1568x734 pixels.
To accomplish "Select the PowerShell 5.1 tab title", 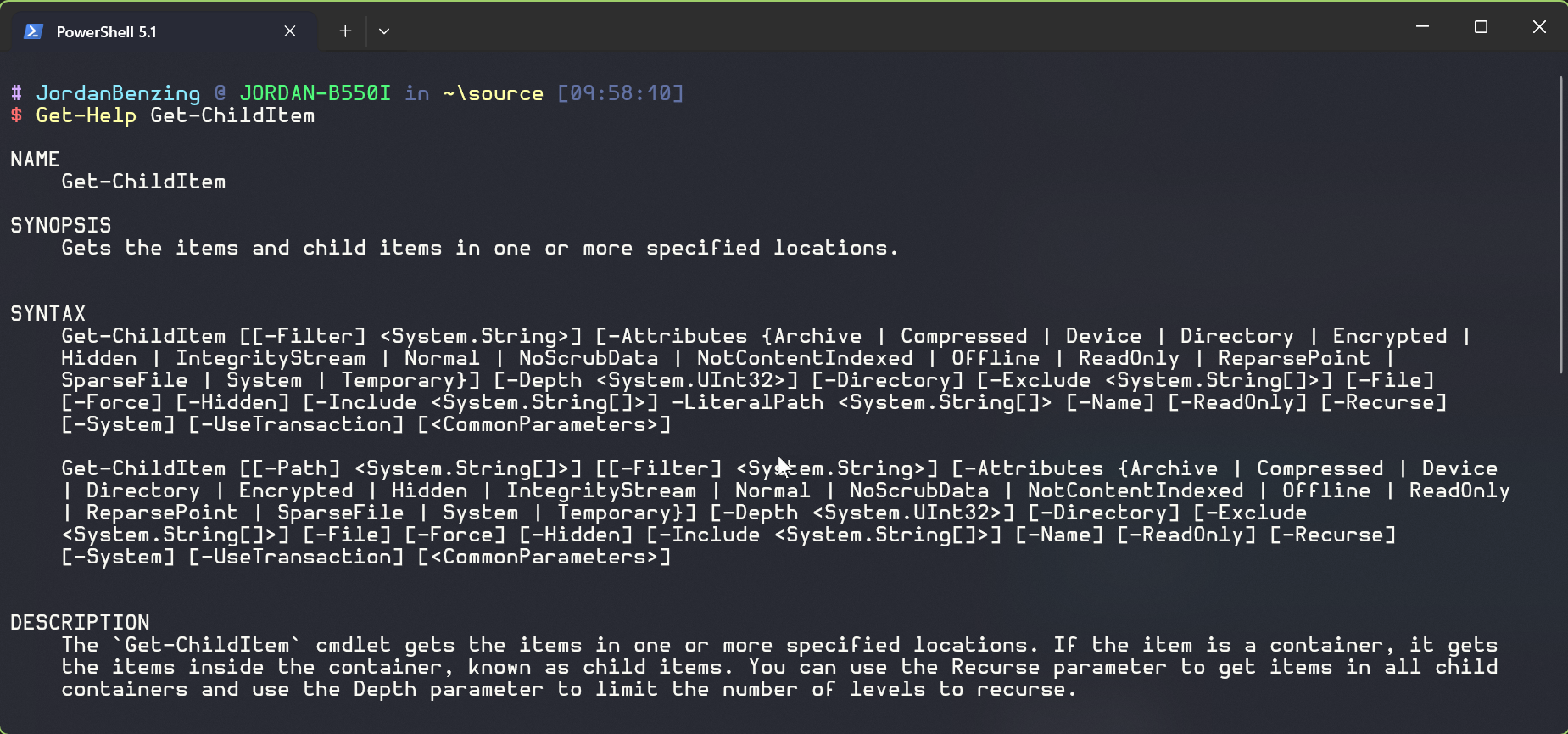I will 106,32.
